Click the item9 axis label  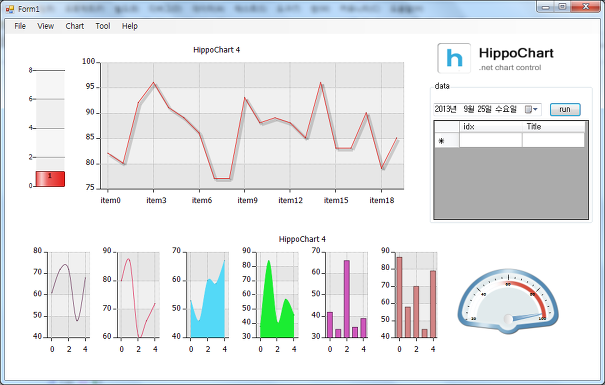247,200
